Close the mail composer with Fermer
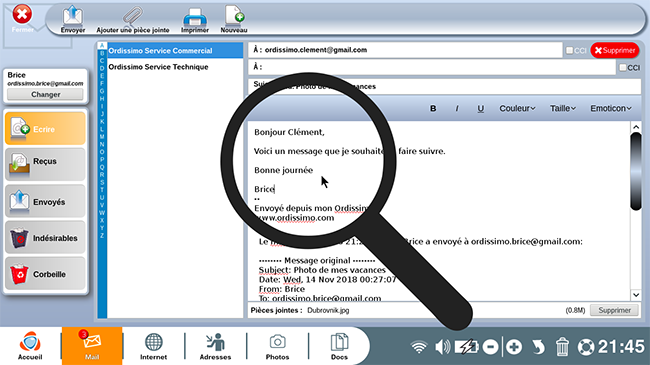This screenshot has width=650, height=365. coord(22,19)
